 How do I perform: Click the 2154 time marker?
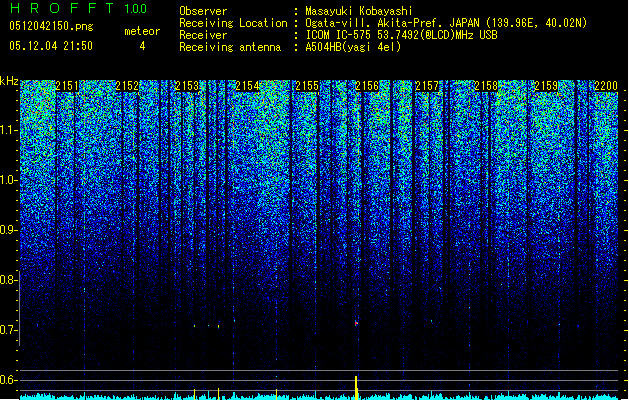pyautogui.click(x=247, y=86)
